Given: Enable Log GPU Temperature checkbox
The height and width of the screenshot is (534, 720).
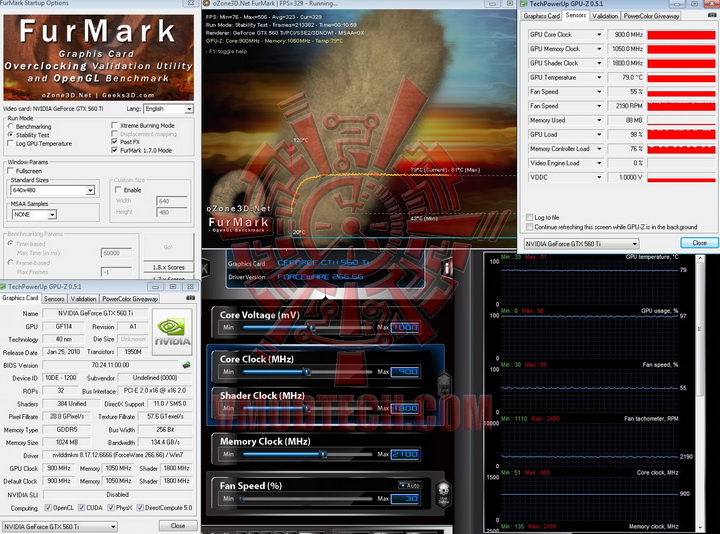Looking at the screenshot, I should pos(10,143).
